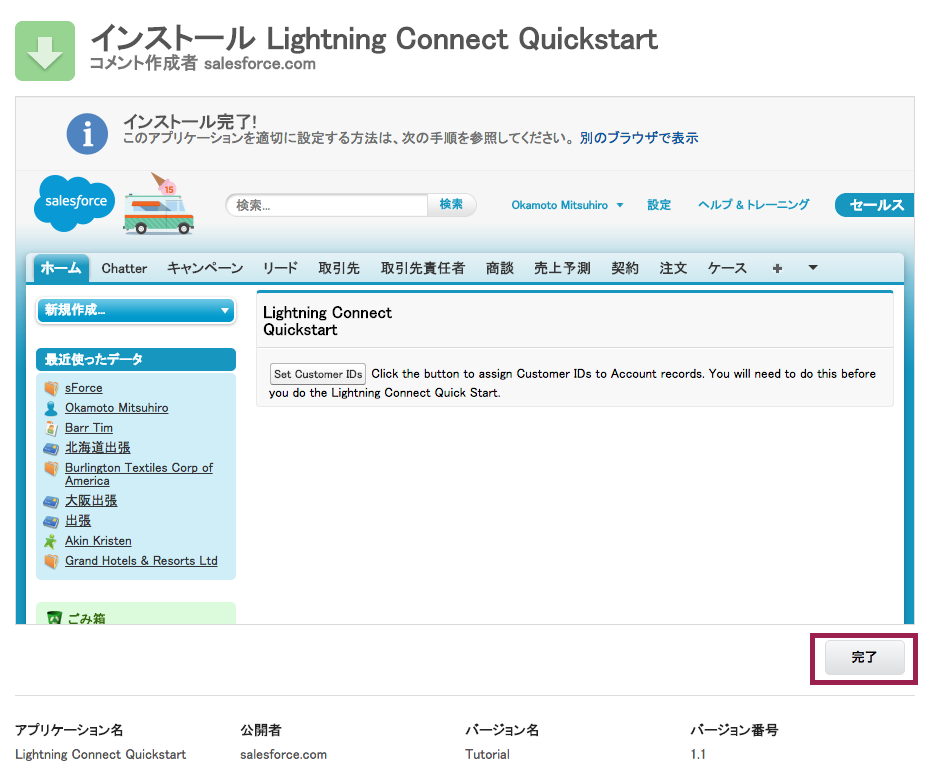Screen dimensions: 939x775
Task: Switch to the 商談 tab
Action: point(500,268)
